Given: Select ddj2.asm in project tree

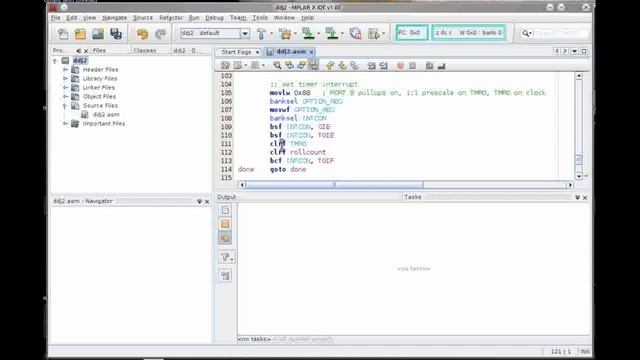Looking at the screenshot, I should [106, 115].
